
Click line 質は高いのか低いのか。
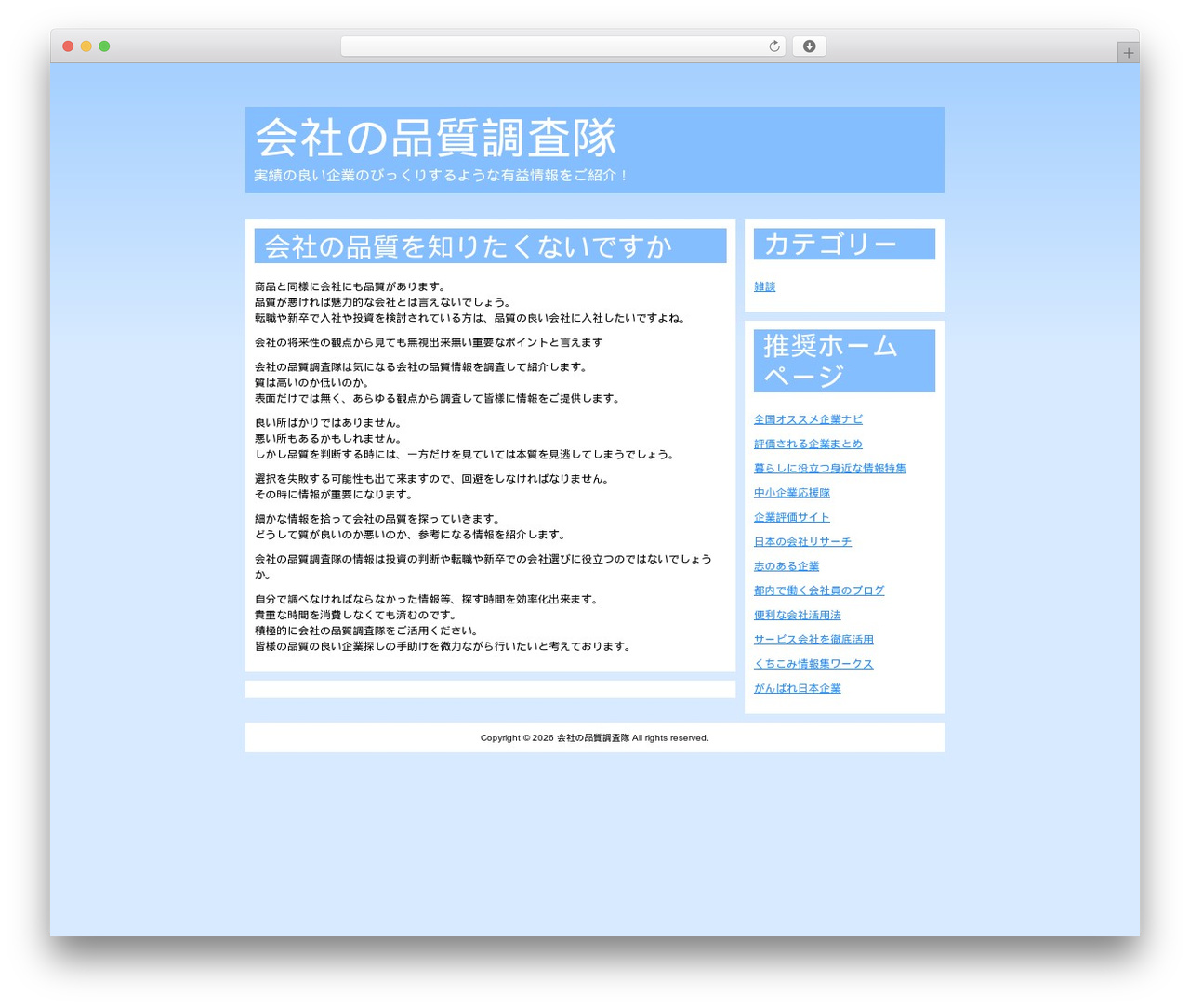312,382
